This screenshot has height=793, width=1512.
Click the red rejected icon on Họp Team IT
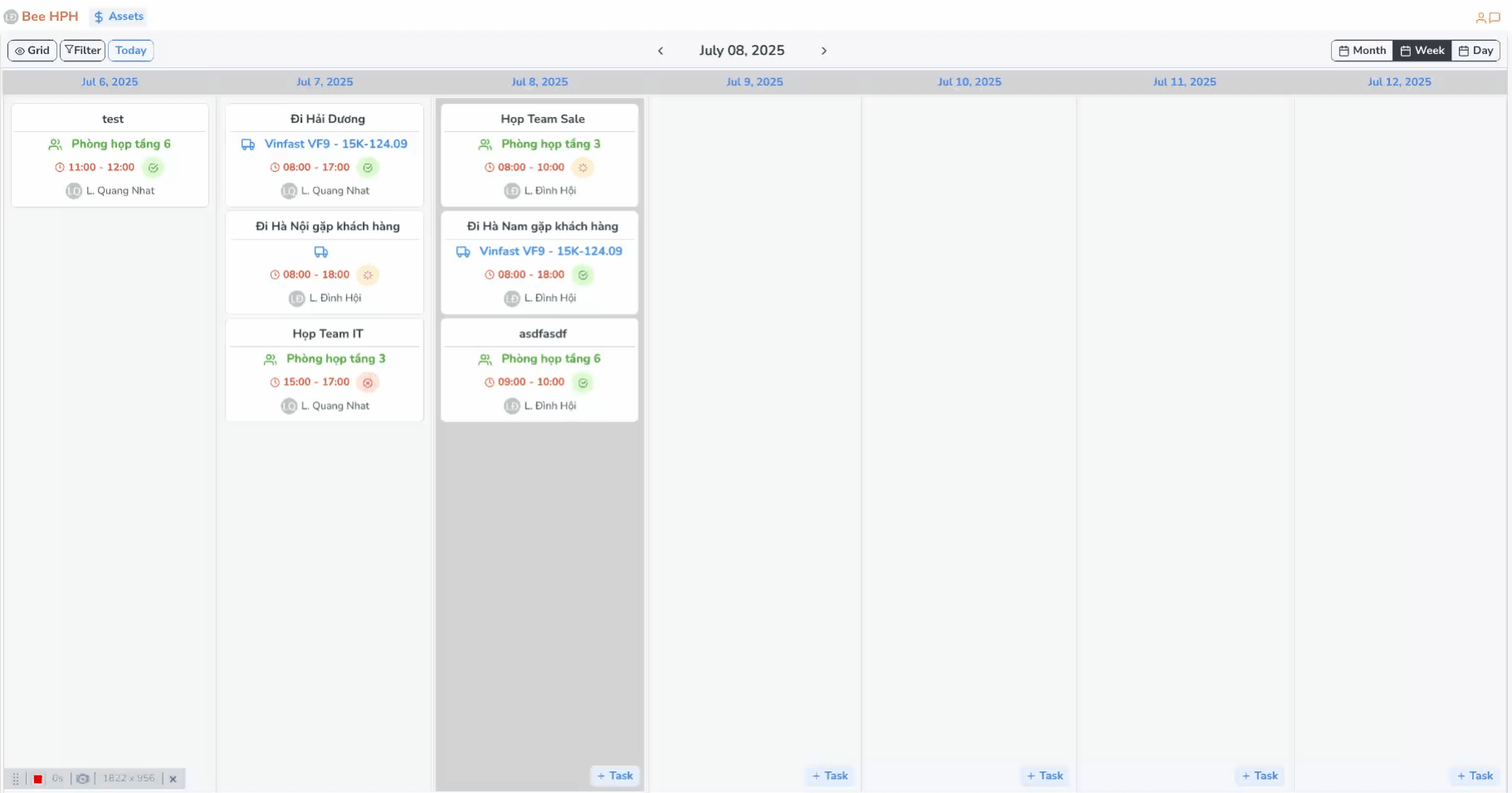click(368, 382)
